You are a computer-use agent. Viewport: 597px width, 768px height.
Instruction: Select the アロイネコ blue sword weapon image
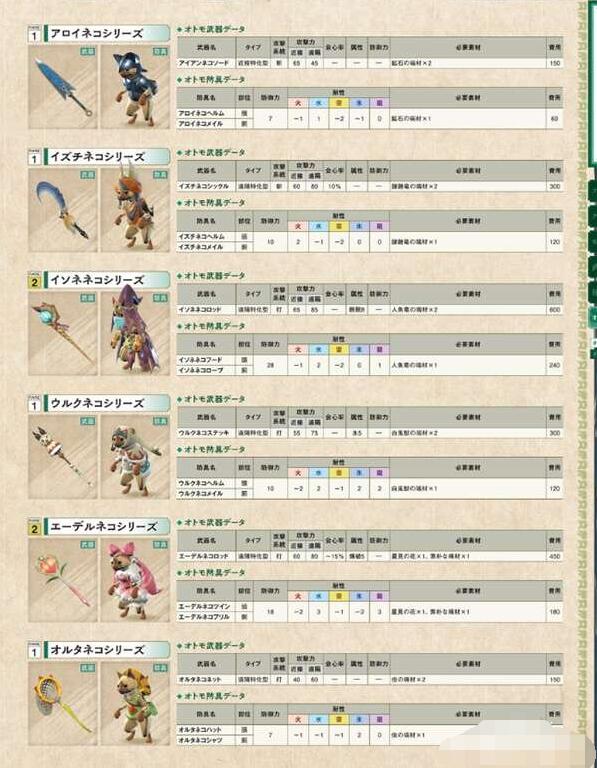[x=63, y=87]
